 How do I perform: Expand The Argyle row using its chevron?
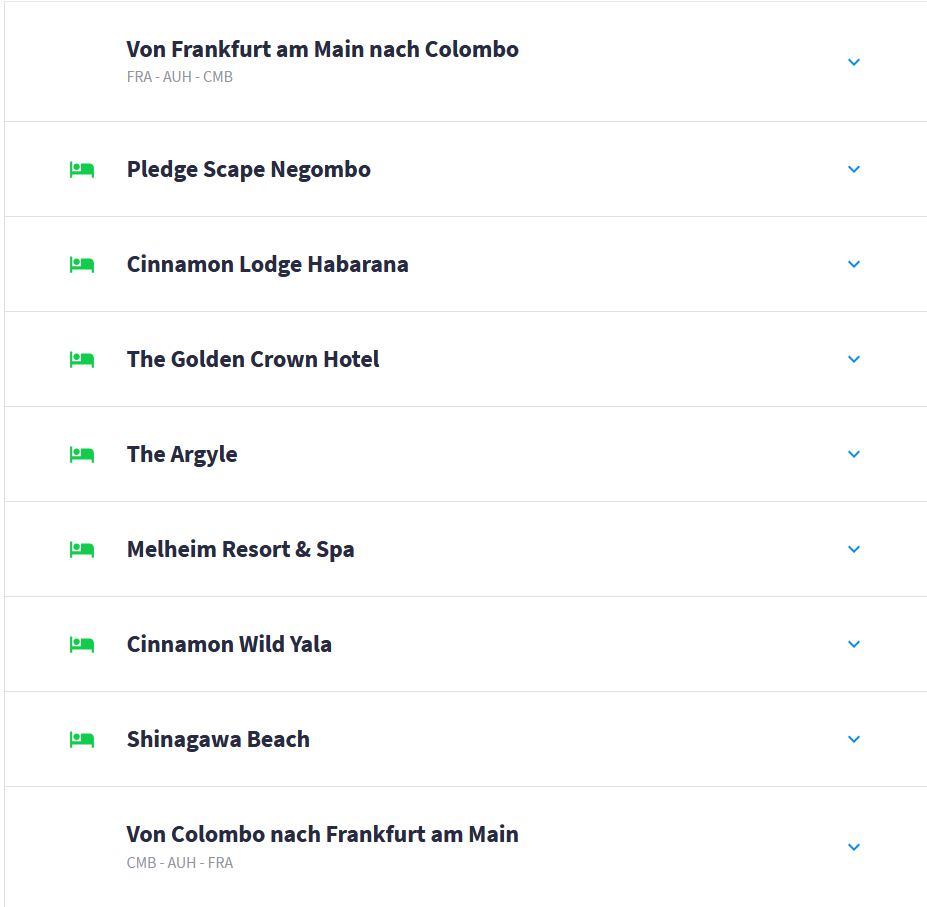tap(854, 454)
